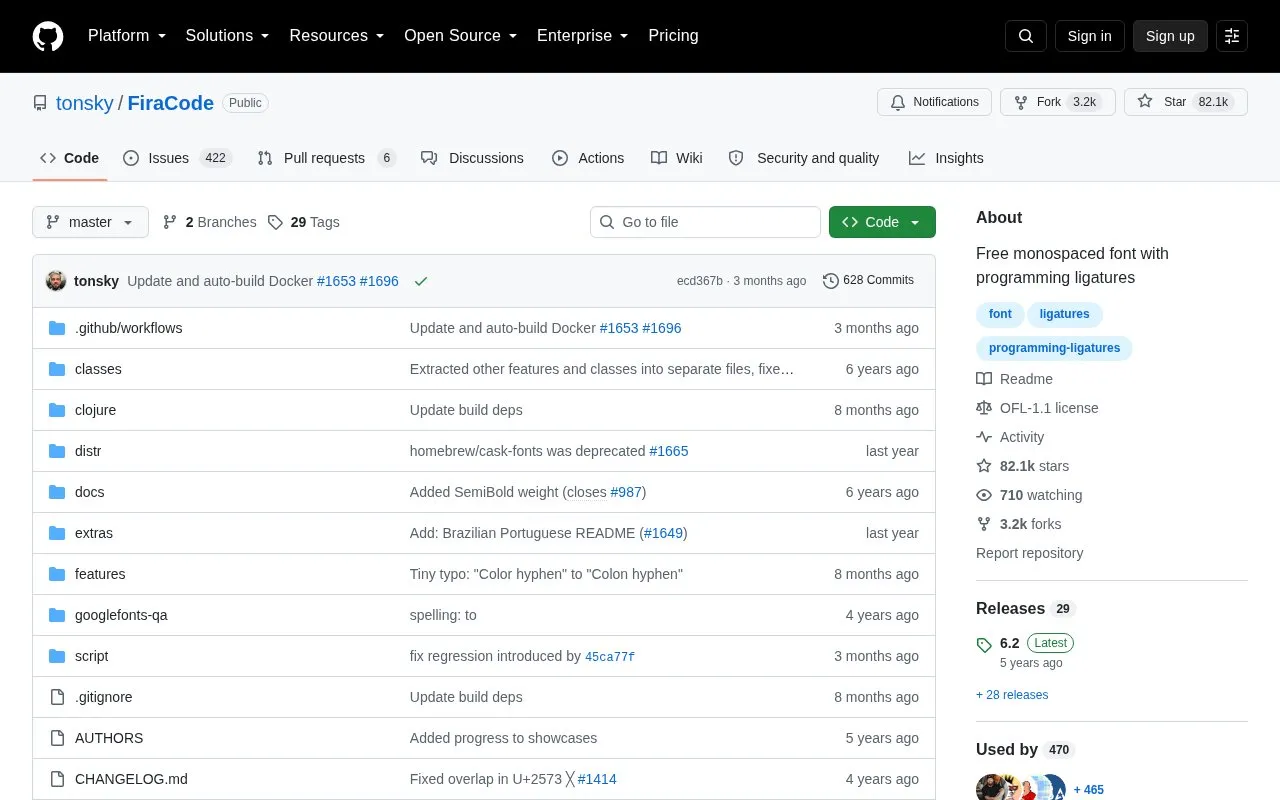
Task: Click the AUTHORS file icon
Action: pos(57,738)
